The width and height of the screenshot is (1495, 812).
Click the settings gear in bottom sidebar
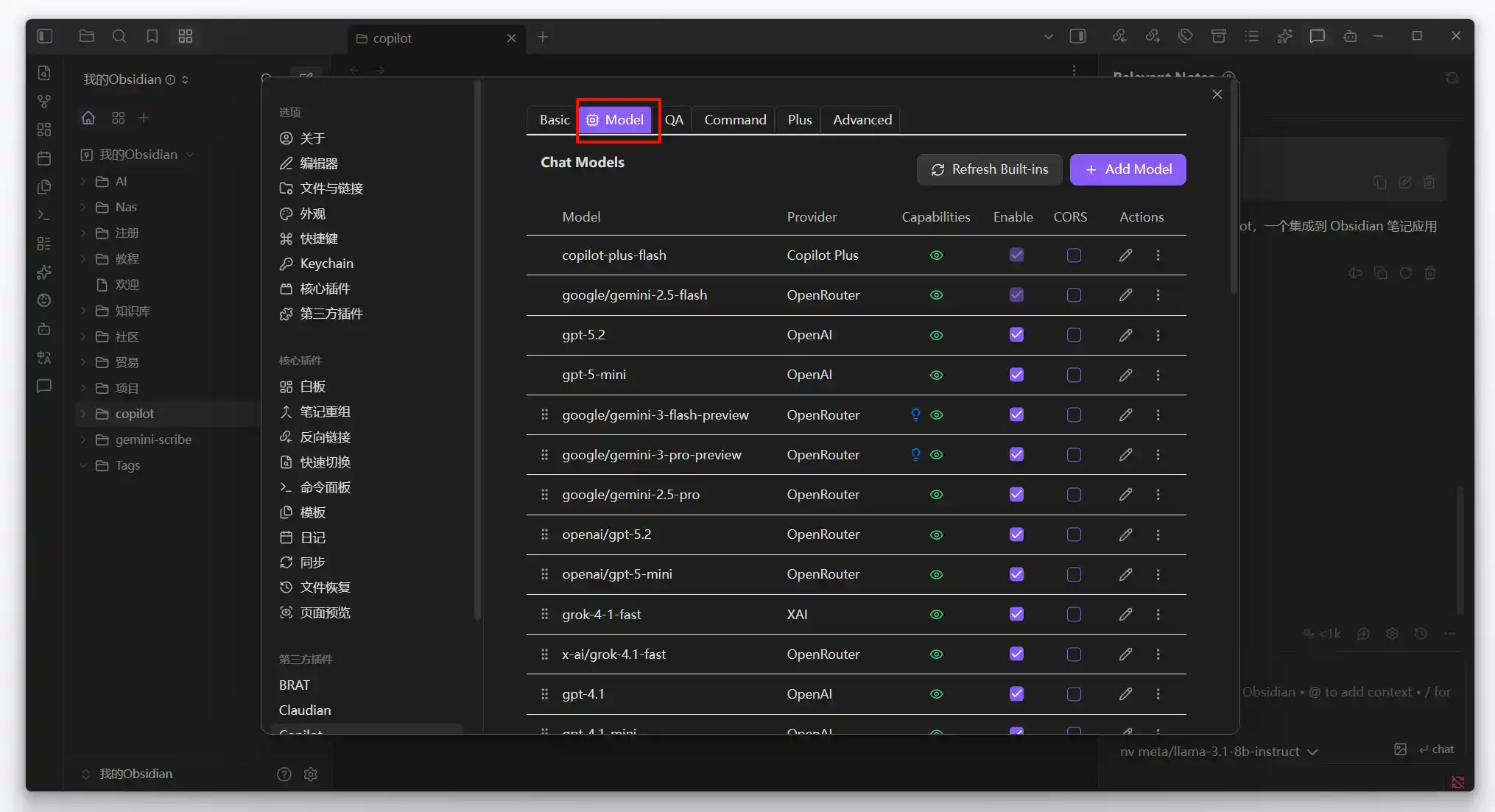click(x=311, y=774)
